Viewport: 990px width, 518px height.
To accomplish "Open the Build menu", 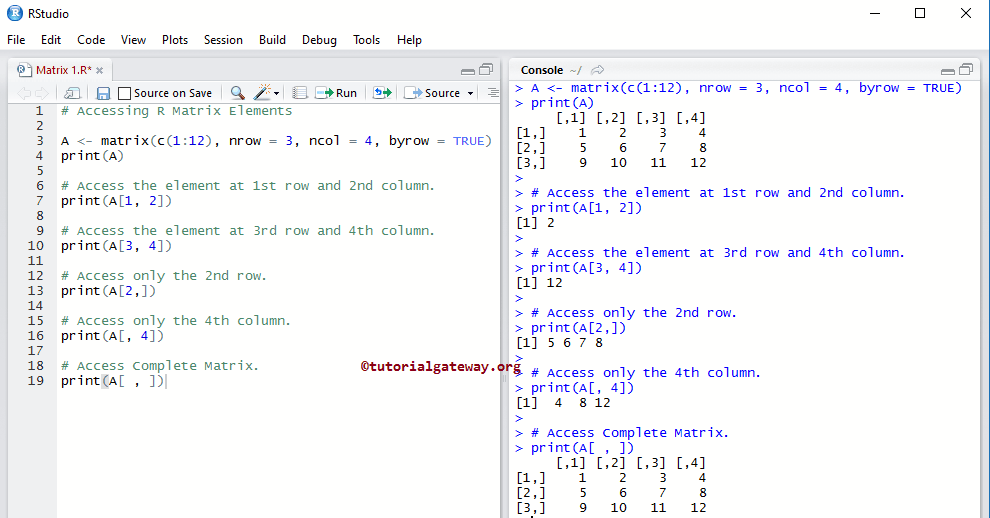I will [272, 40].
